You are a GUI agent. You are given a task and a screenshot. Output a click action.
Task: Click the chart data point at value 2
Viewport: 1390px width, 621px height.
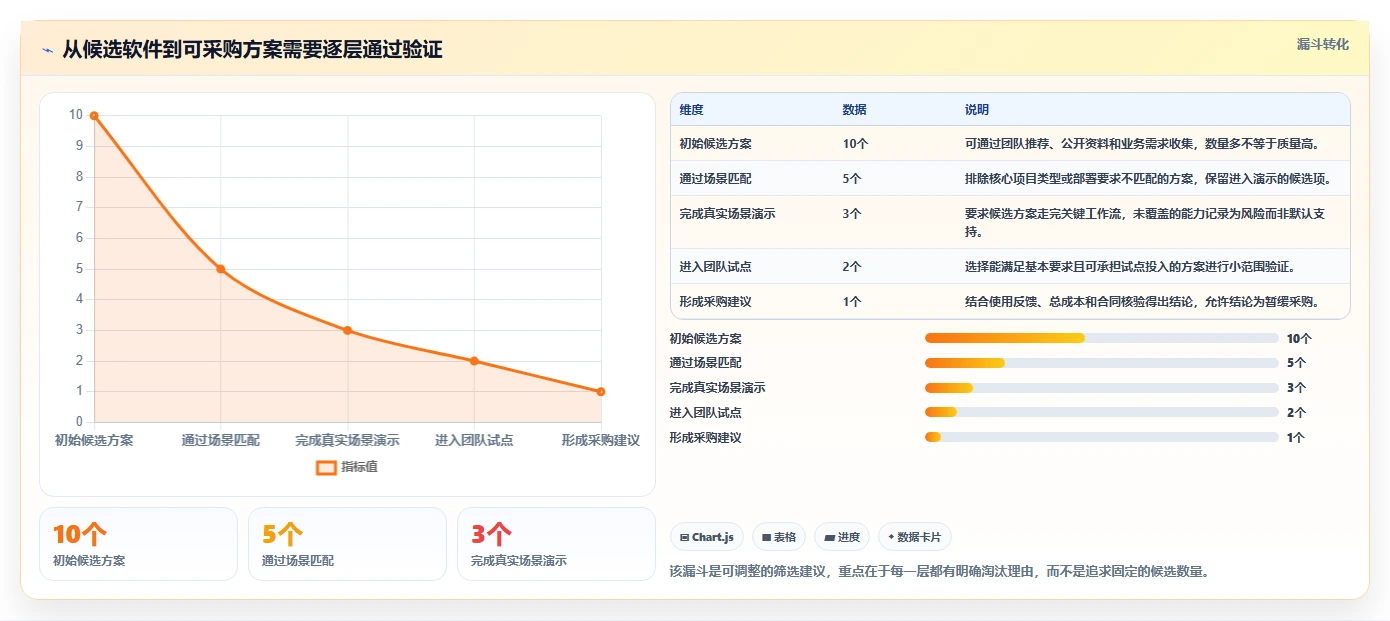474,361
